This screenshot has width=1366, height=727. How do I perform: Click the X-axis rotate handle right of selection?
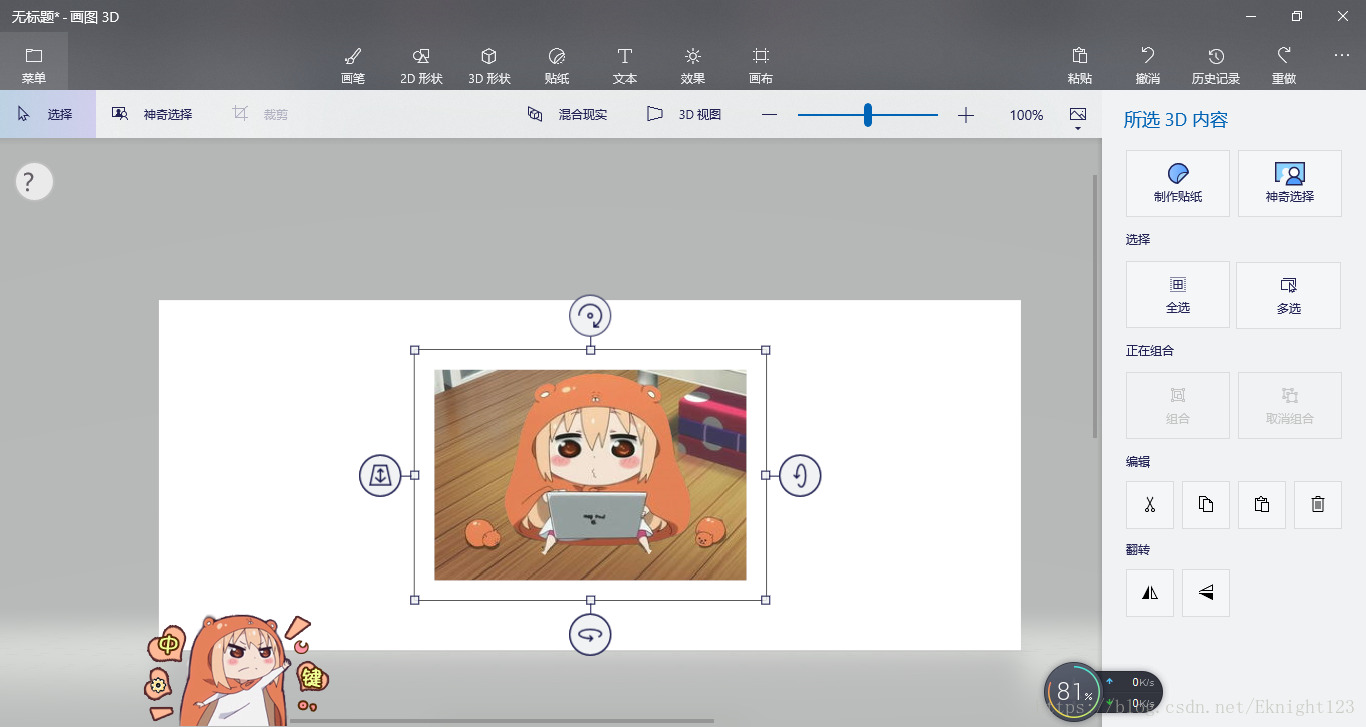[800, 475]
